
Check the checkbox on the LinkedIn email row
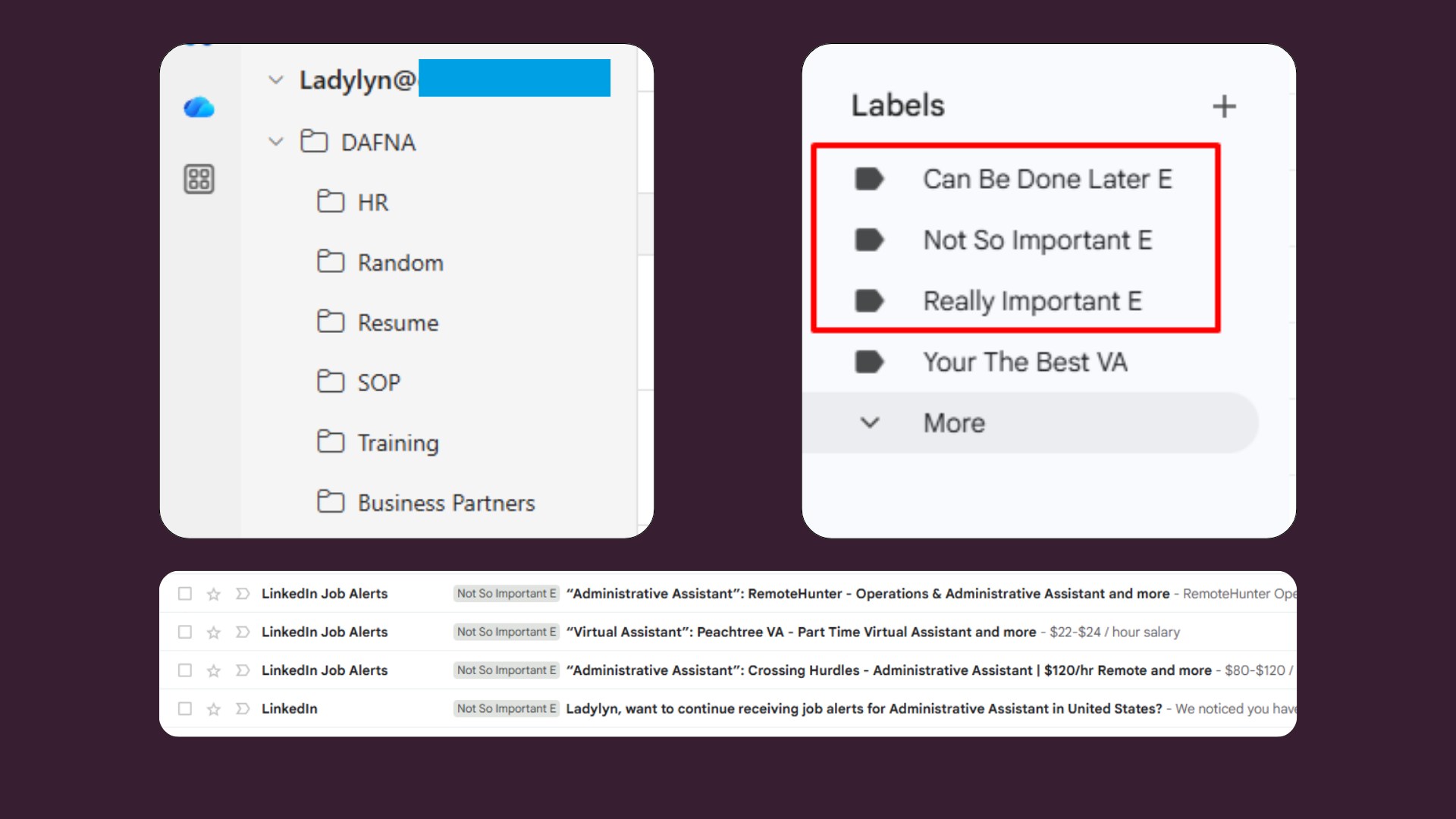coord(184,708)
